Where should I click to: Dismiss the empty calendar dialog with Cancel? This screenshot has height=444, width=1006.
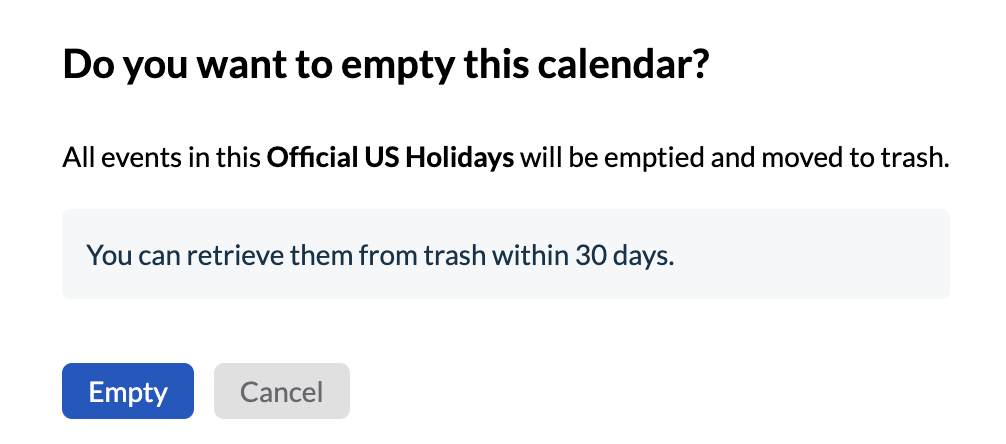click(x=281, y=391)
